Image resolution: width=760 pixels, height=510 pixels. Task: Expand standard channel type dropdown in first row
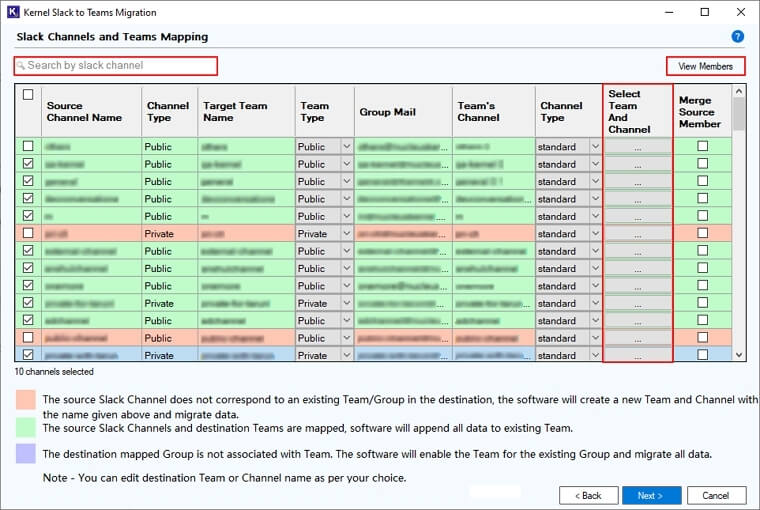596,146
